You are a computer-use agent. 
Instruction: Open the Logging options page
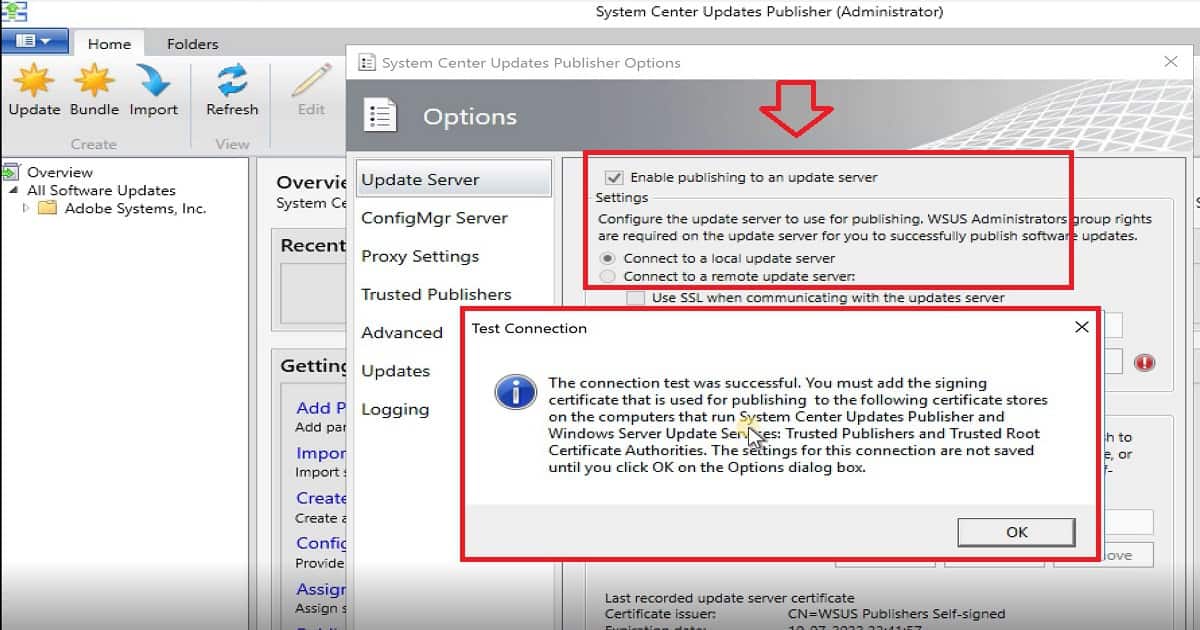coord(395,408)
